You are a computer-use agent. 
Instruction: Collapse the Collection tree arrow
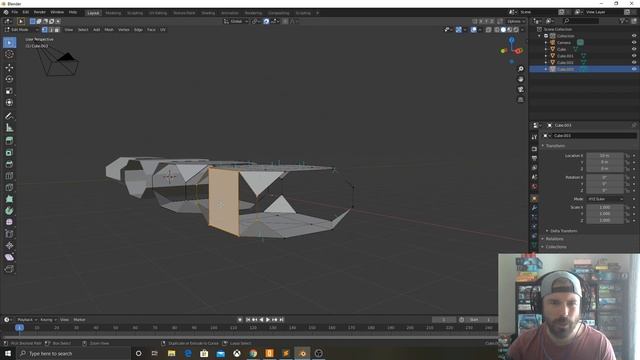click(540, 36)
